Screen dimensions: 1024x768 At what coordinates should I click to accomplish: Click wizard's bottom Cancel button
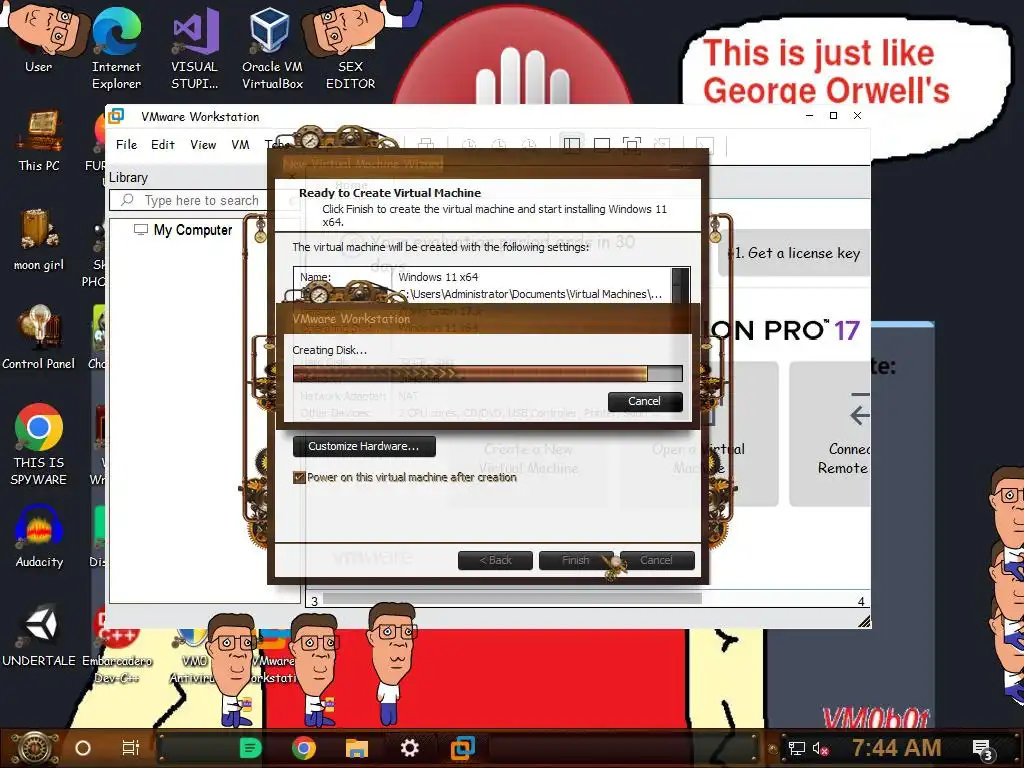[656, 560]
